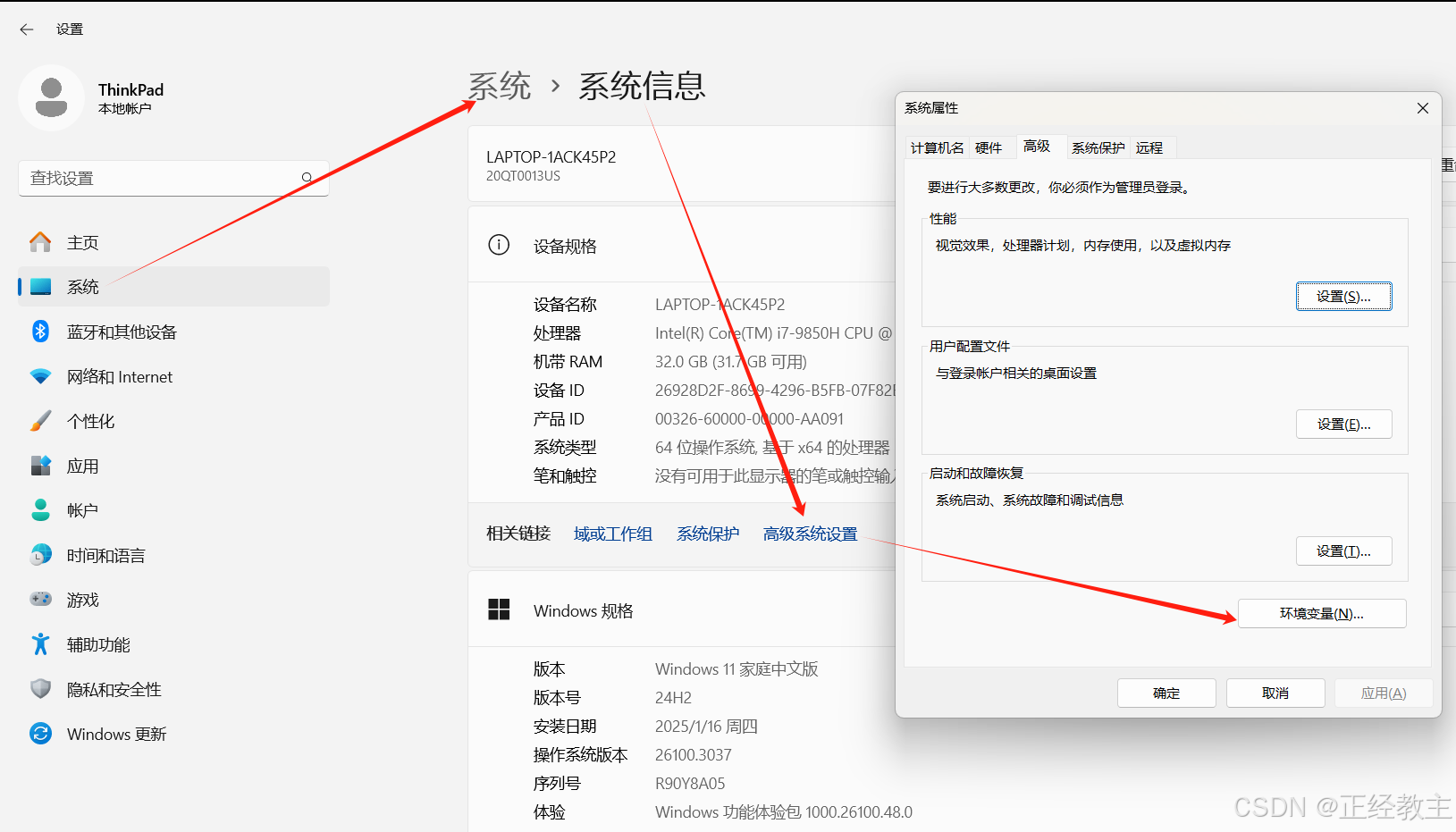The image size is (1456, 832).
Task: Open the 系统保护 tab in dialog
Action: (1098, 147)
